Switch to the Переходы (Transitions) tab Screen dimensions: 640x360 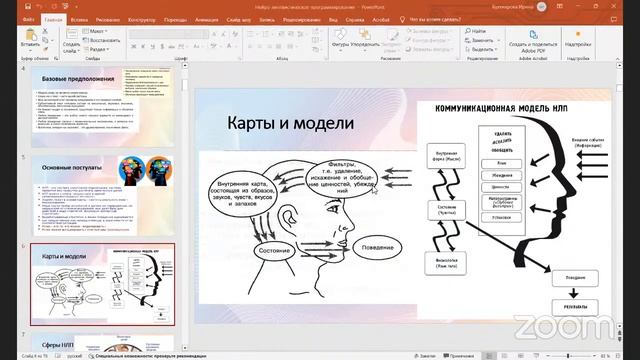175,20
